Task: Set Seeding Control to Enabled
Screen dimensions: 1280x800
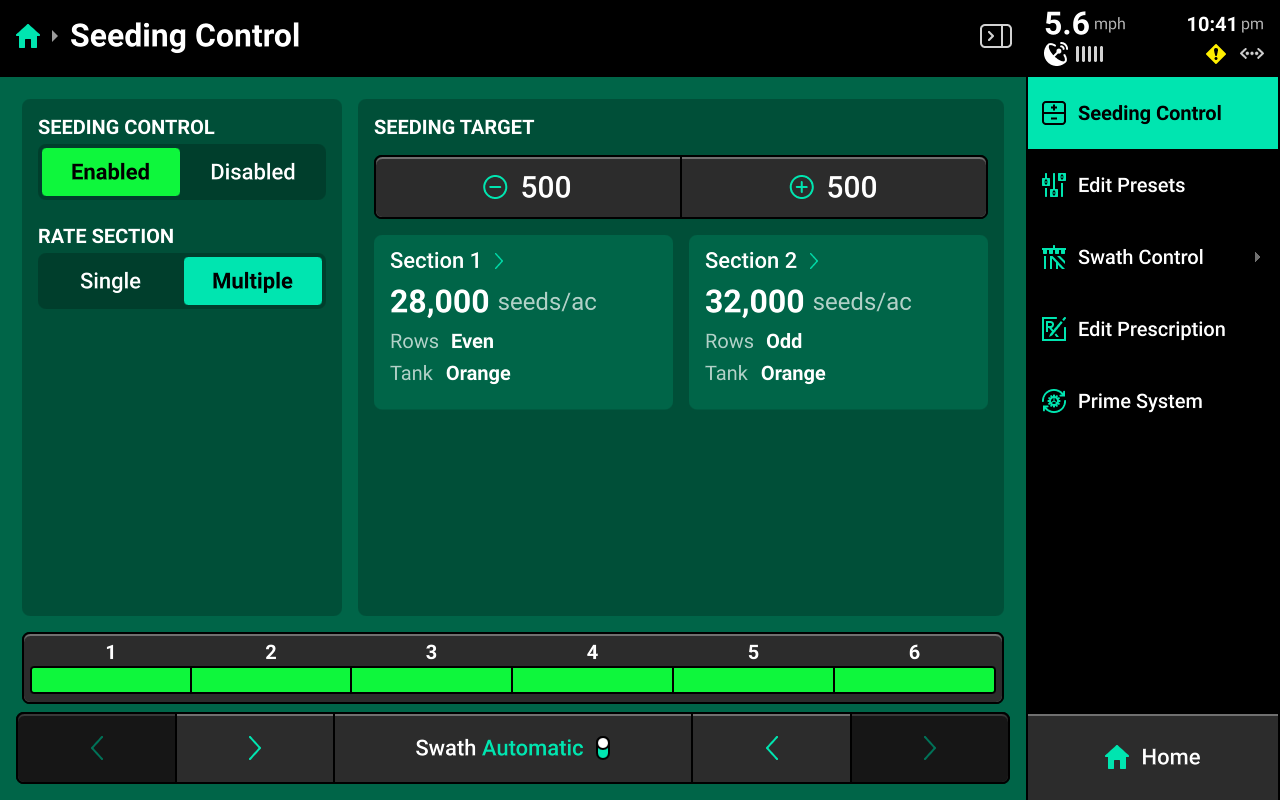Action: (x=110, y=172)
